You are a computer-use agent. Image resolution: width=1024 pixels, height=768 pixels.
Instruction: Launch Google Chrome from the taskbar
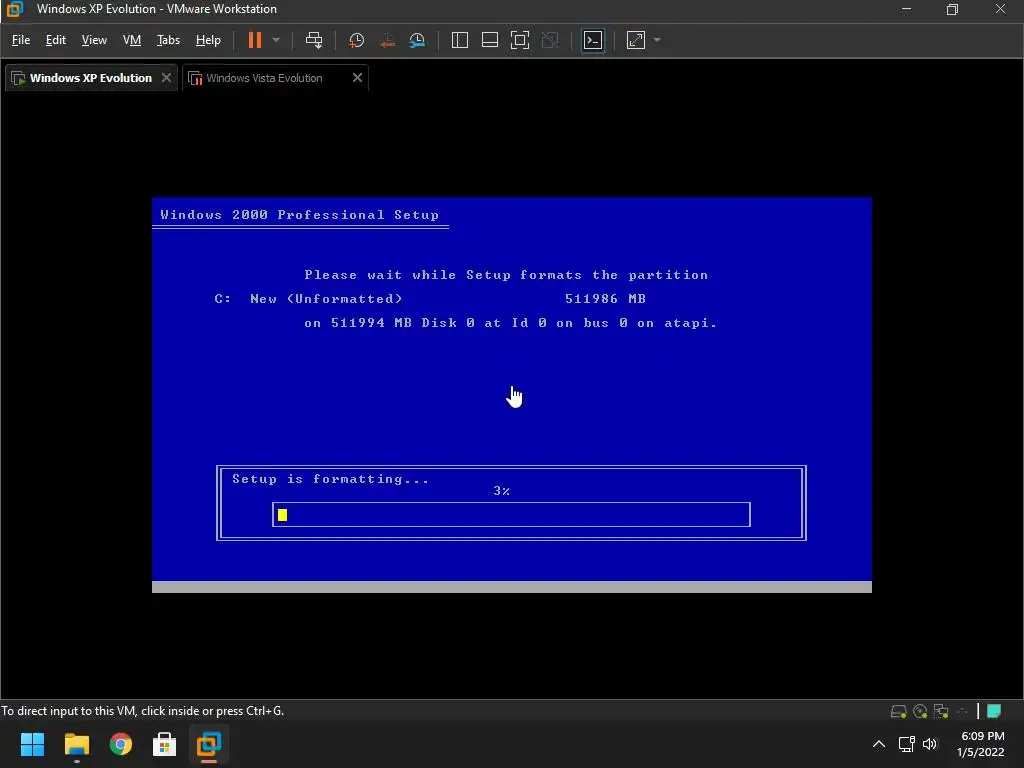pos(121,744)
